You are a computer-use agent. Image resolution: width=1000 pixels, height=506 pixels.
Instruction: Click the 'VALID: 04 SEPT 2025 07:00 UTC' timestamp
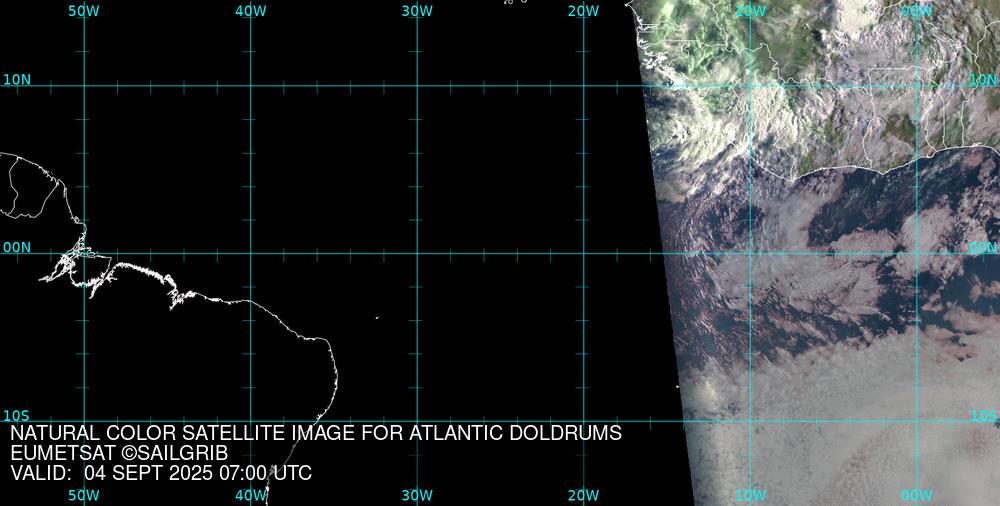click(x=161, y=473)
